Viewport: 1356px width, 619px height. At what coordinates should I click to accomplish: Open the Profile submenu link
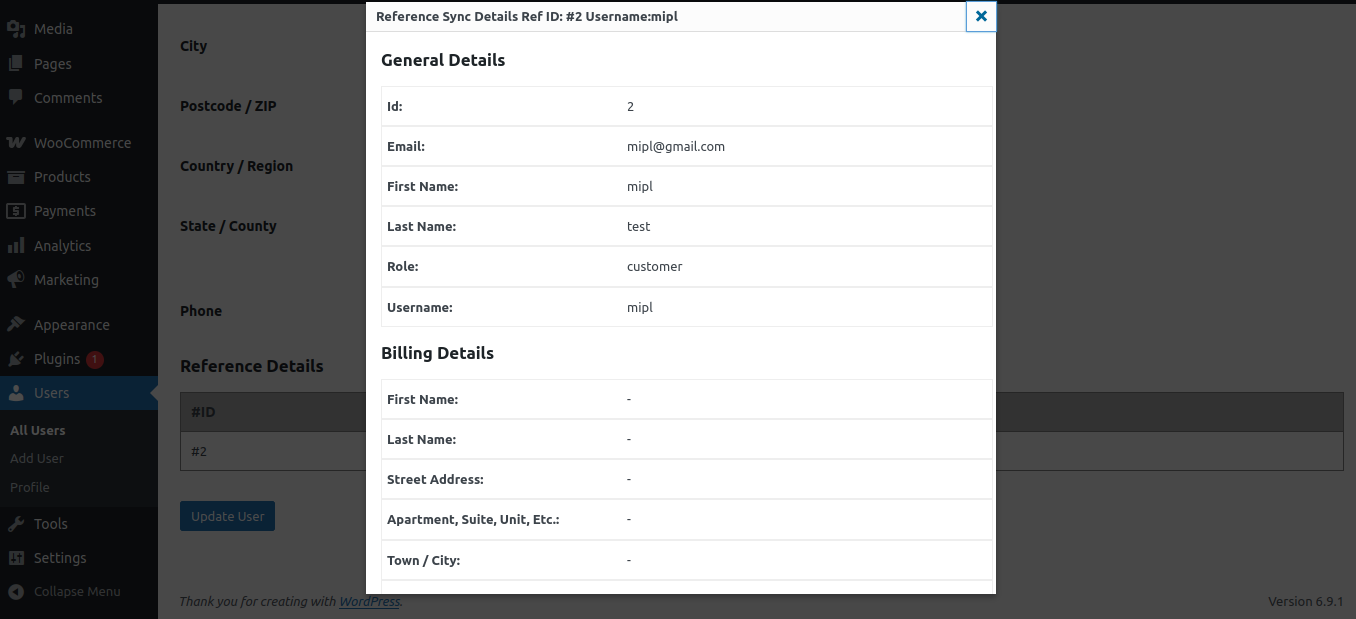[30, 487]
